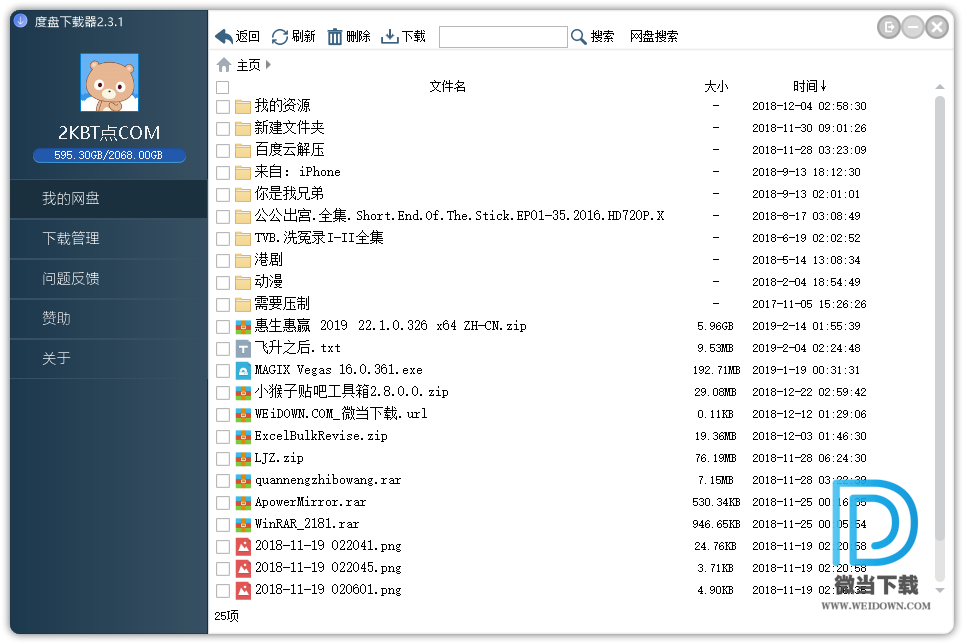Click the bear avatar image
The image size is (964, 644).
tap(109, 82)
